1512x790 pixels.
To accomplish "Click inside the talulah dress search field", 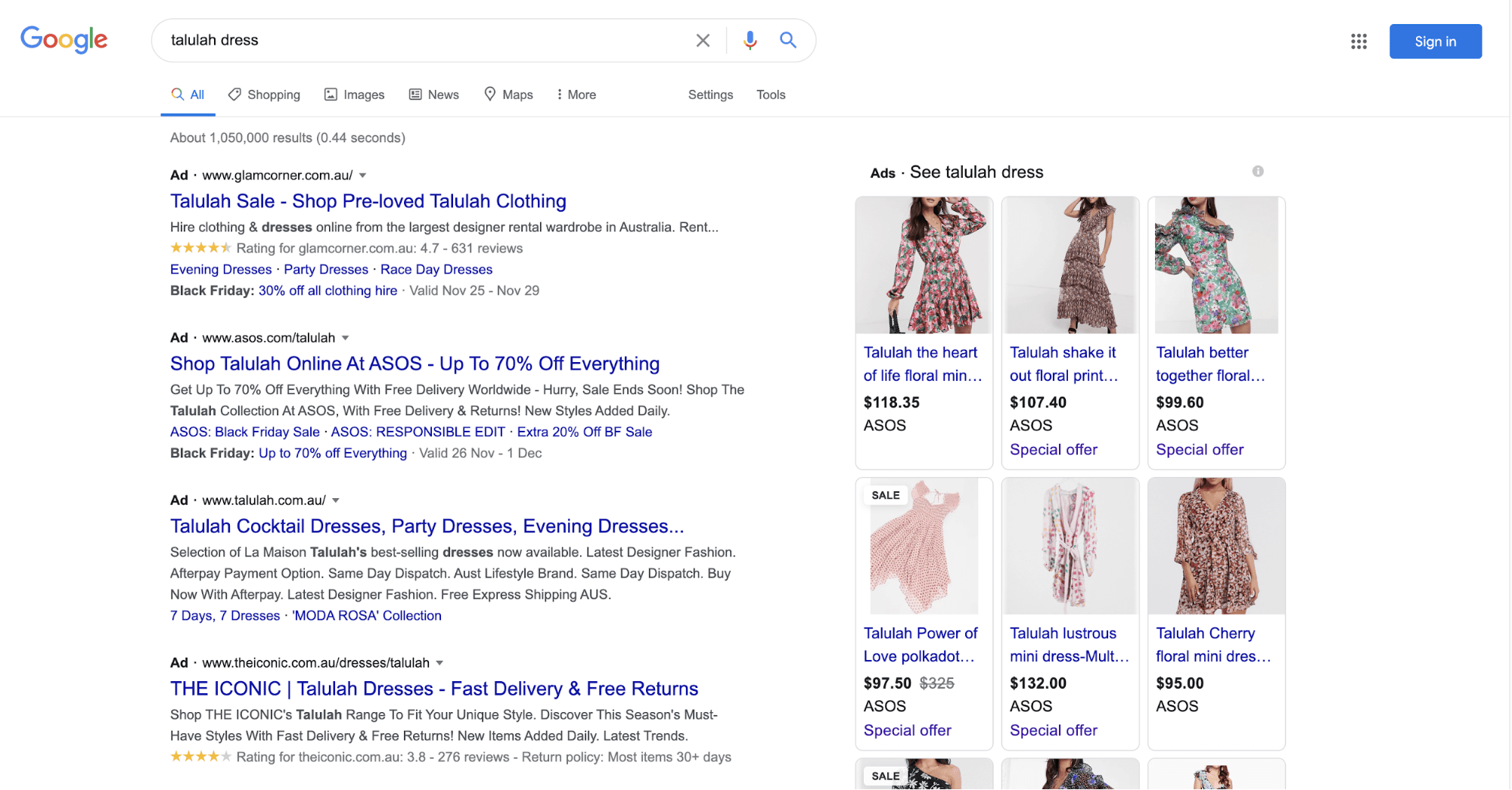I will click(424, 41).
